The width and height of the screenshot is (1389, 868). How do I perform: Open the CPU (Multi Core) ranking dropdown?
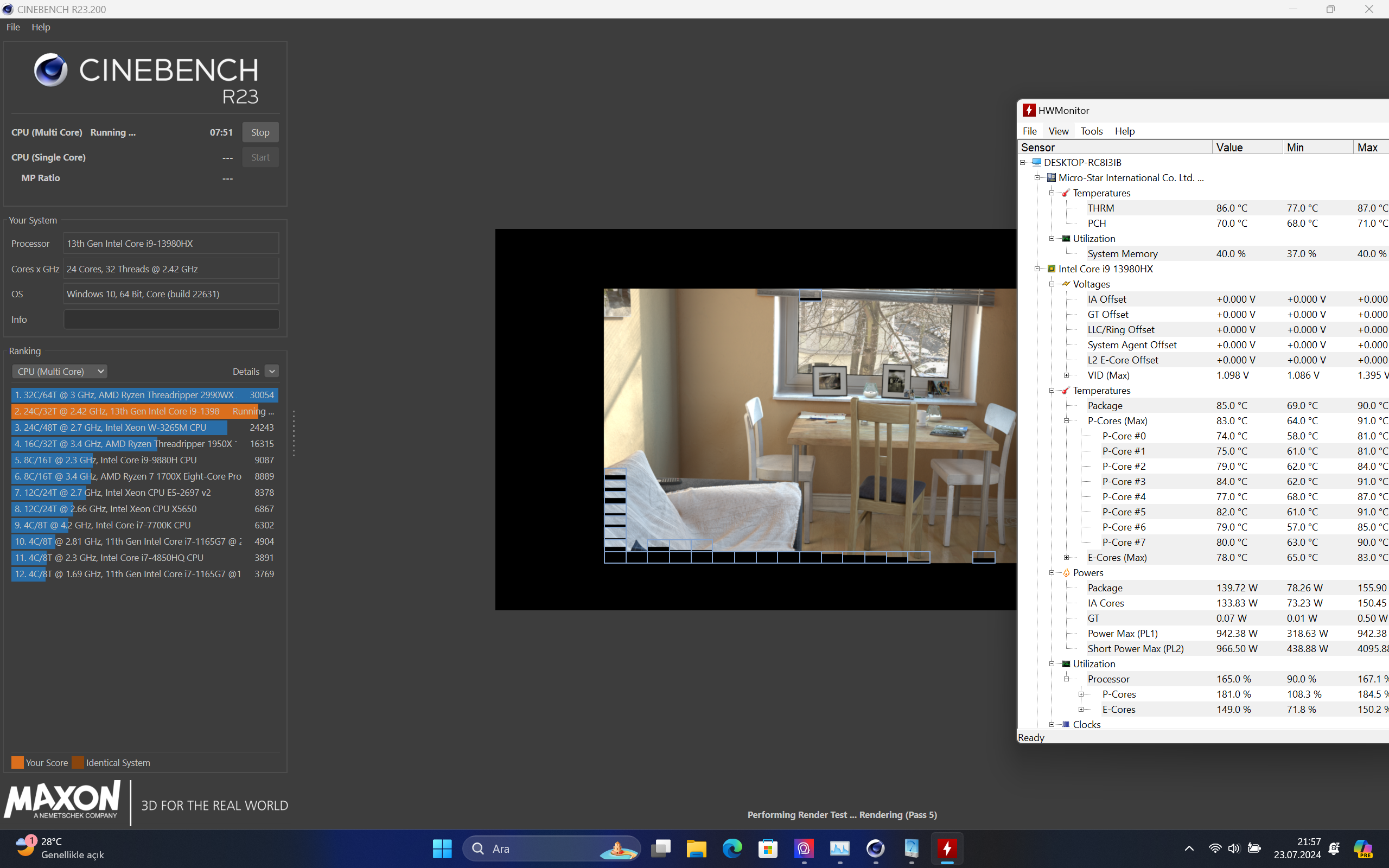pyautogui.click(x=60, y=372)
